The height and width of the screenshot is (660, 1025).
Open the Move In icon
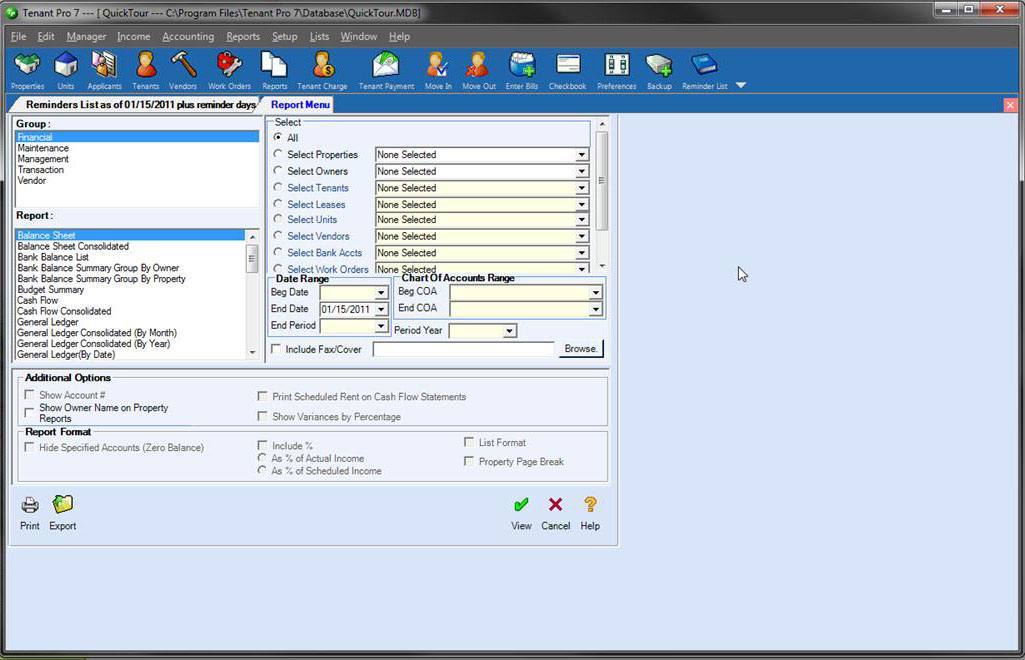[x=437, y=70]
